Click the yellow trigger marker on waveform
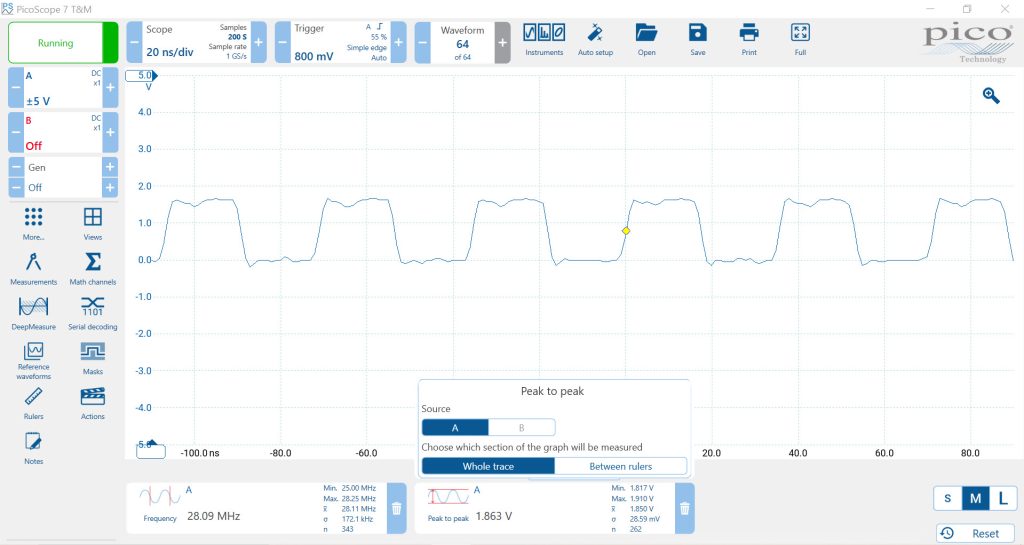The width and height of the screenshot is (1024, 545). pos(626,231)
